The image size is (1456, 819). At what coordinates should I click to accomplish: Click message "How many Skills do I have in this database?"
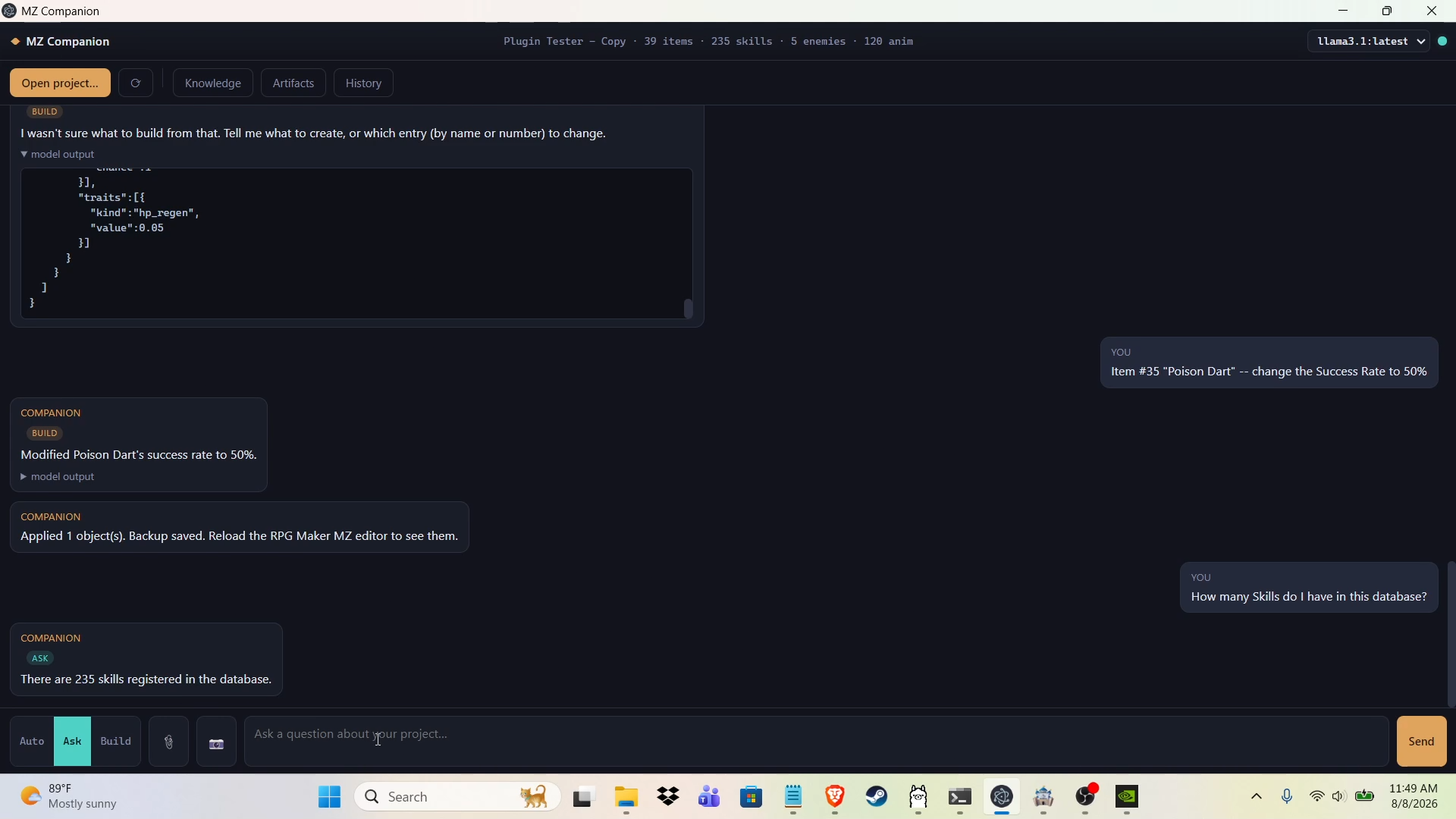pos(1309,598)
